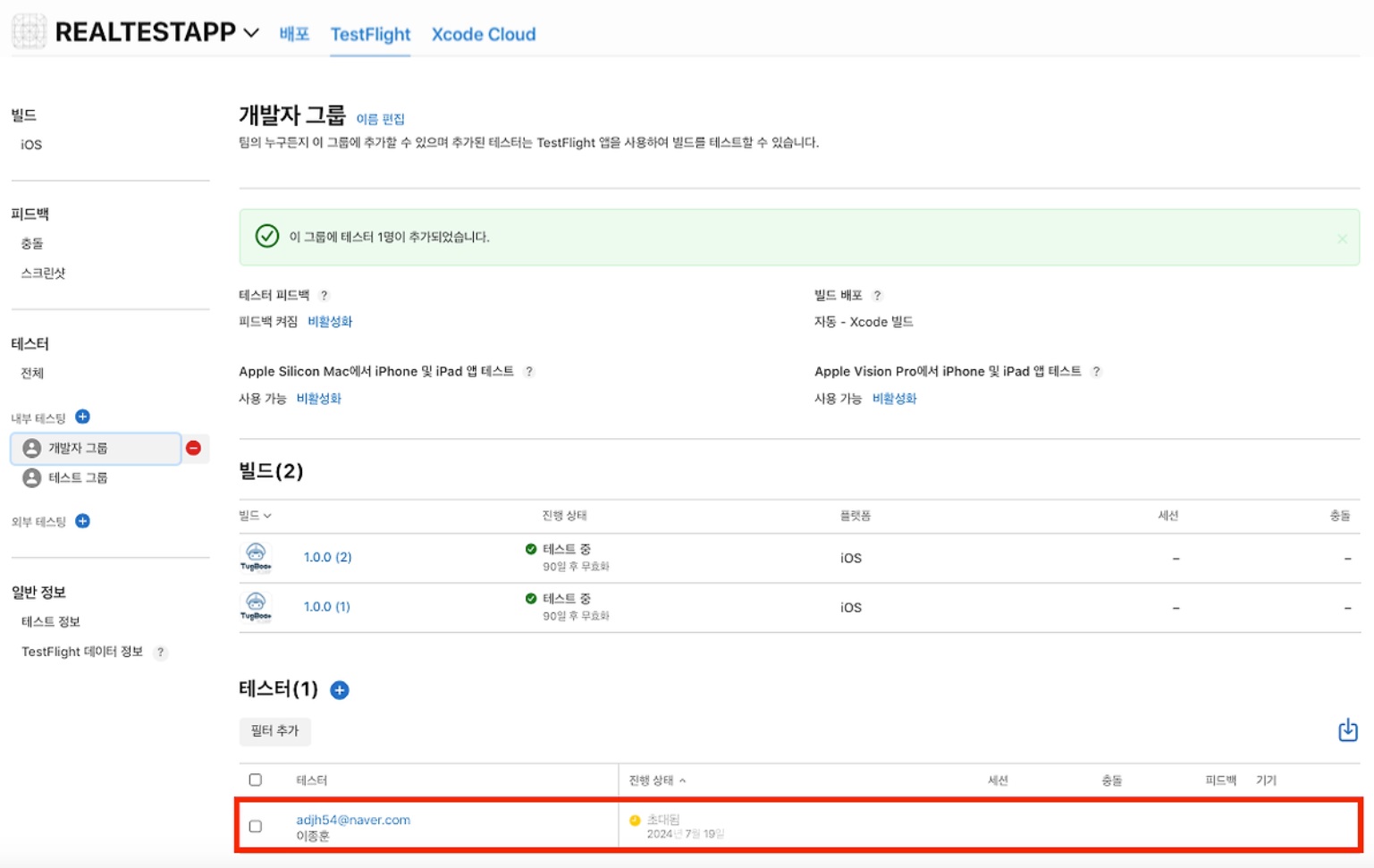This screenshot has width=1374, height=868.
Task: Show help for Apple Silicon Mac testing
Action: tap(528, 372)
